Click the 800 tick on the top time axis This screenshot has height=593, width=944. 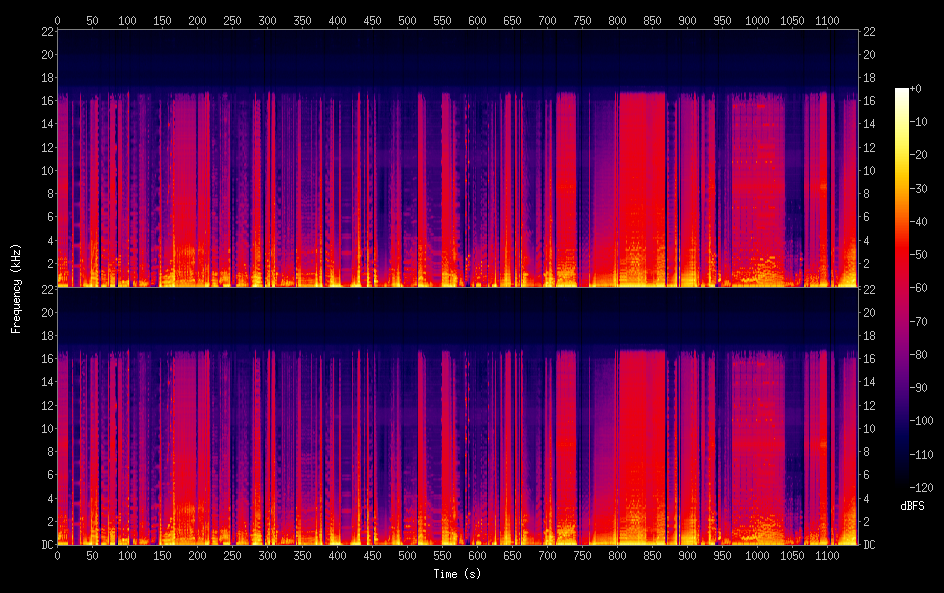coord(617,20)
